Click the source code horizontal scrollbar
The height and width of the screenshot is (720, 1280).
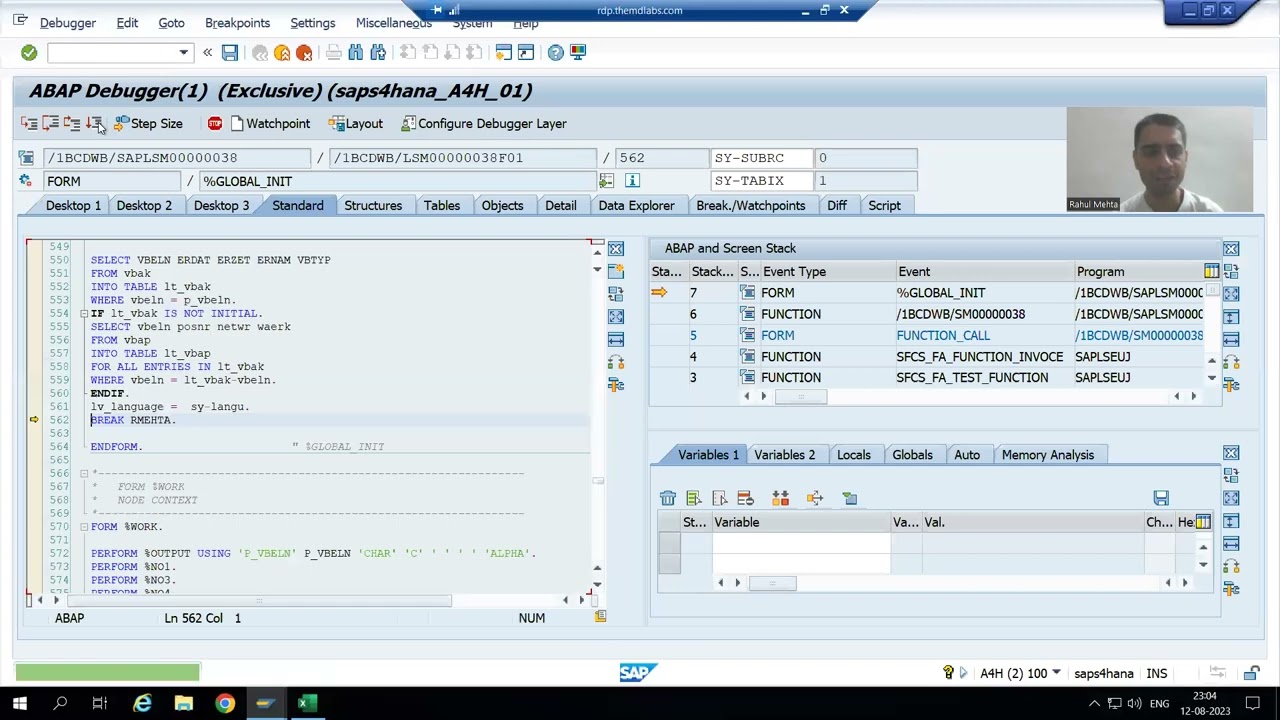[258, 600]
